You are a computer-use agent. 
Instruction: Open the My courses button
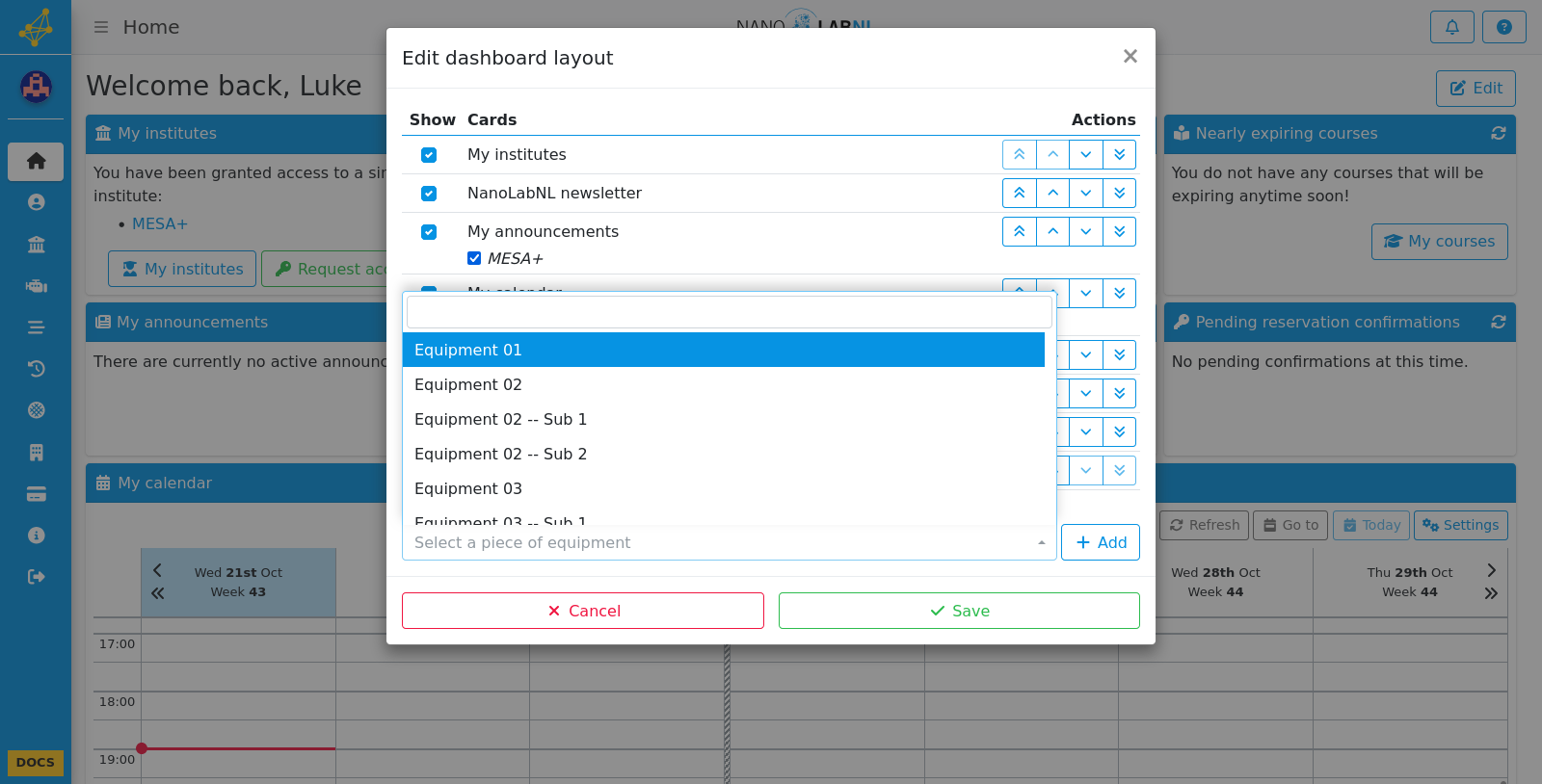pos(1440,242)
